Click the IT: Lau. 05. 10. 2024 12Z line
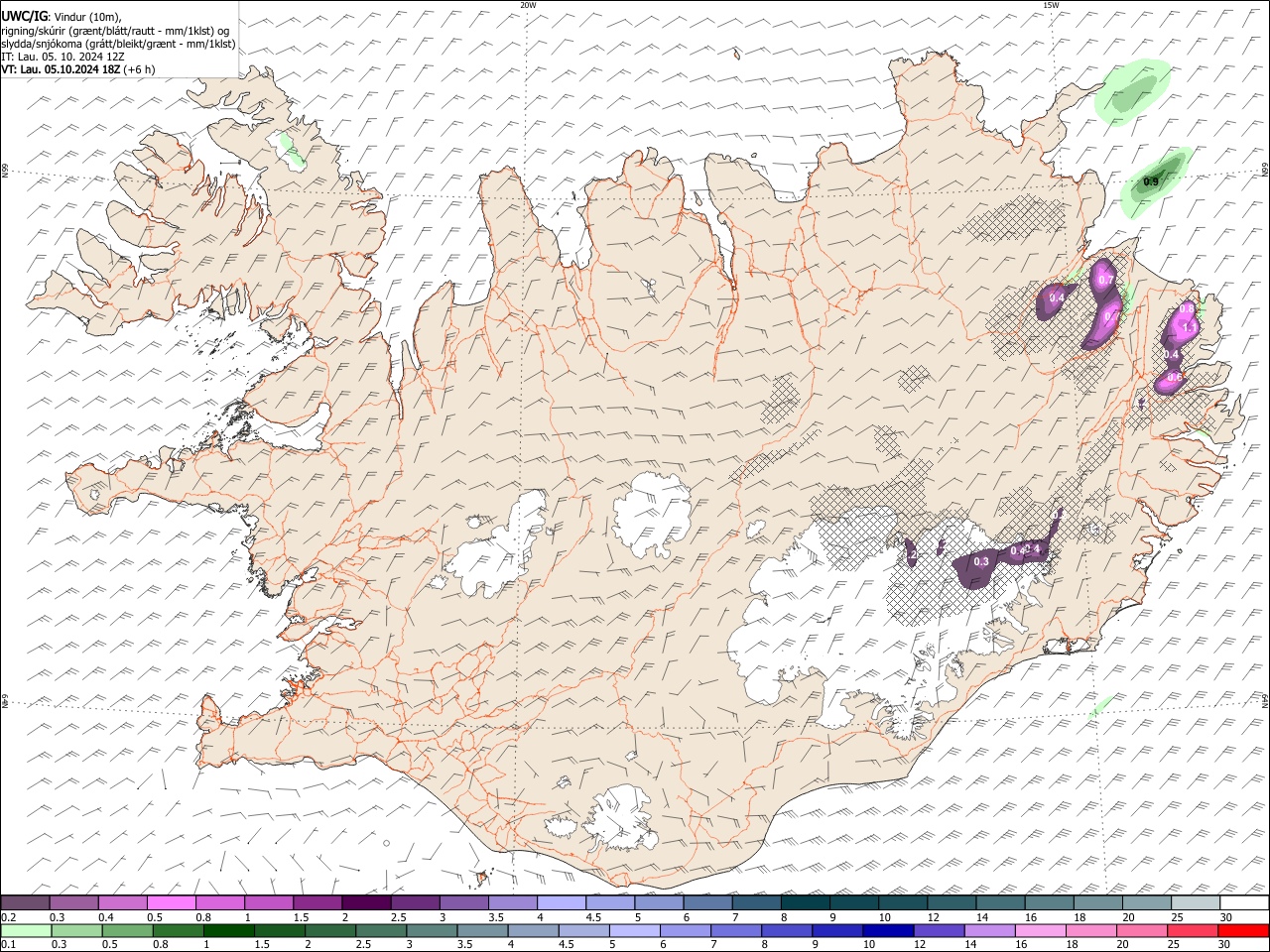 tap(63, 57)
